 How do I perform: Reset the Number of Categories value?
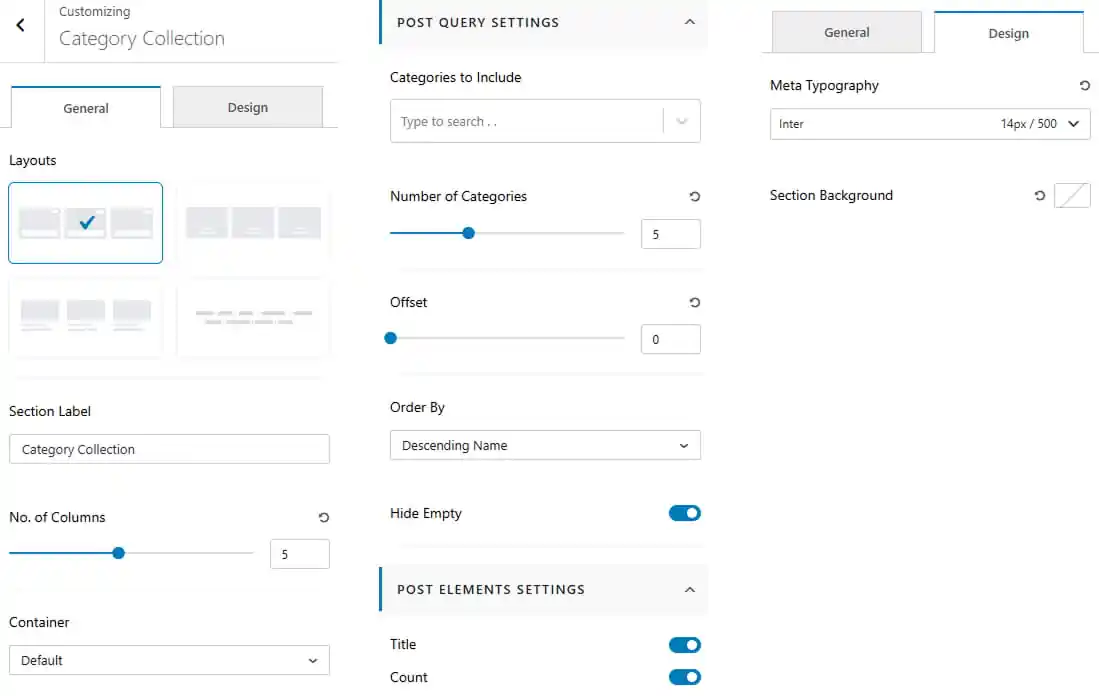tap(694, 197)
